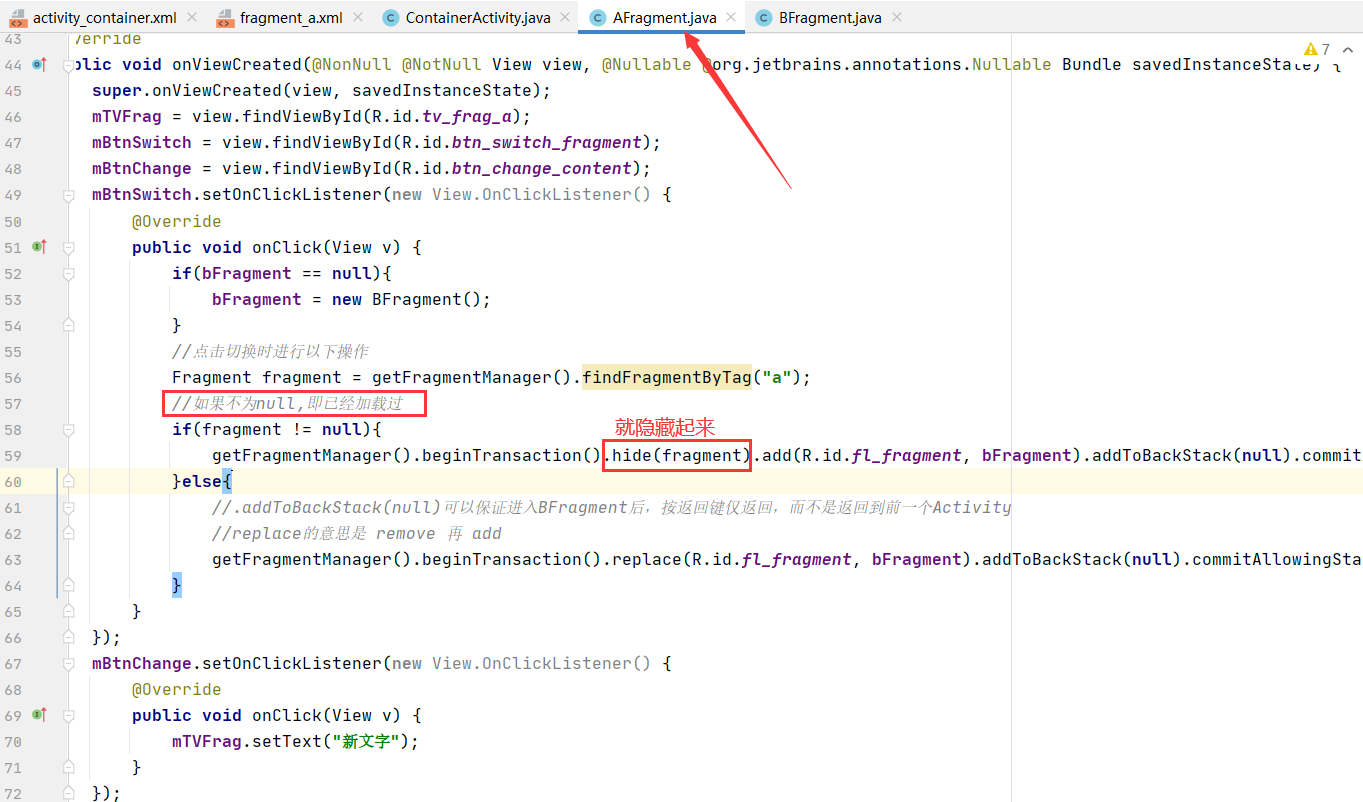The height and width of the screenshot is (802, 1363).
Task: Toggle the else fold marker on line 60
Action: pyautogui.click(x=68, y=480)
